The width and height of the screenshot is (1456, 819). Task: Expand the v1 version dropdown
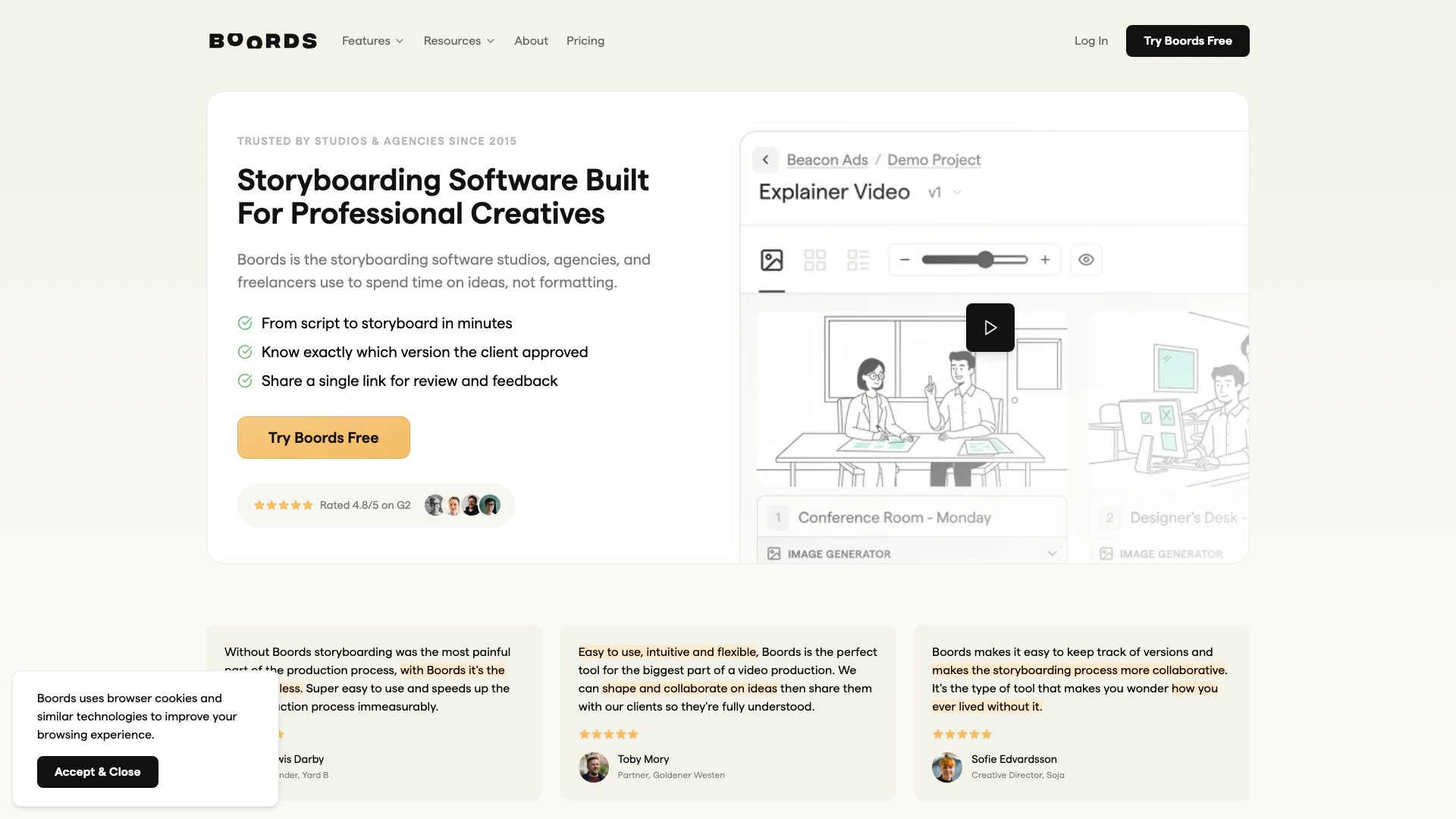945,193
